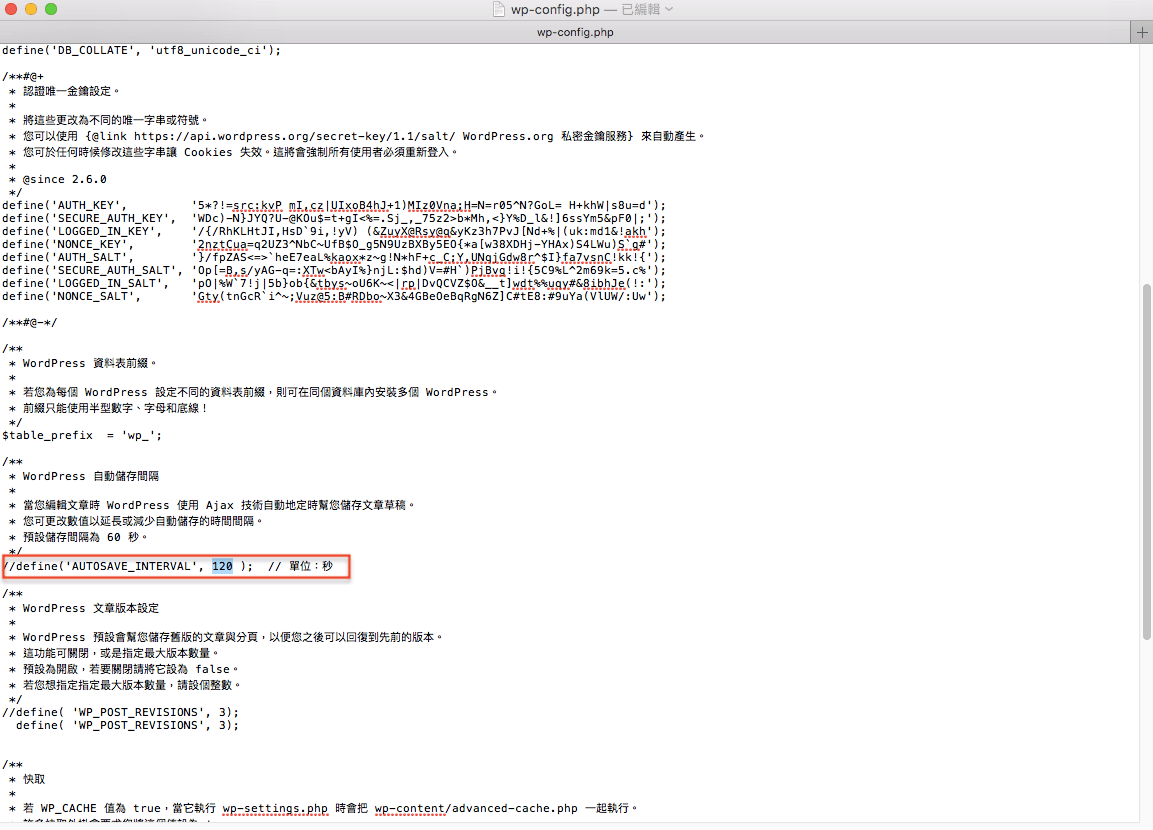Click the define('AUTH_KEY' line
Screen dimensions: 1153x830
click(x=334, y=205)
